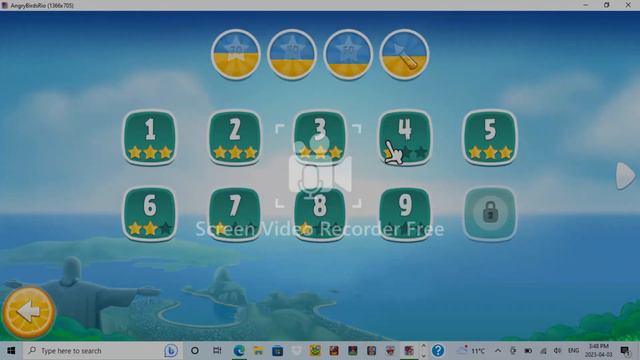Open Bing chat icon in search box
640x360 pixels.
[x=171, y=351]
